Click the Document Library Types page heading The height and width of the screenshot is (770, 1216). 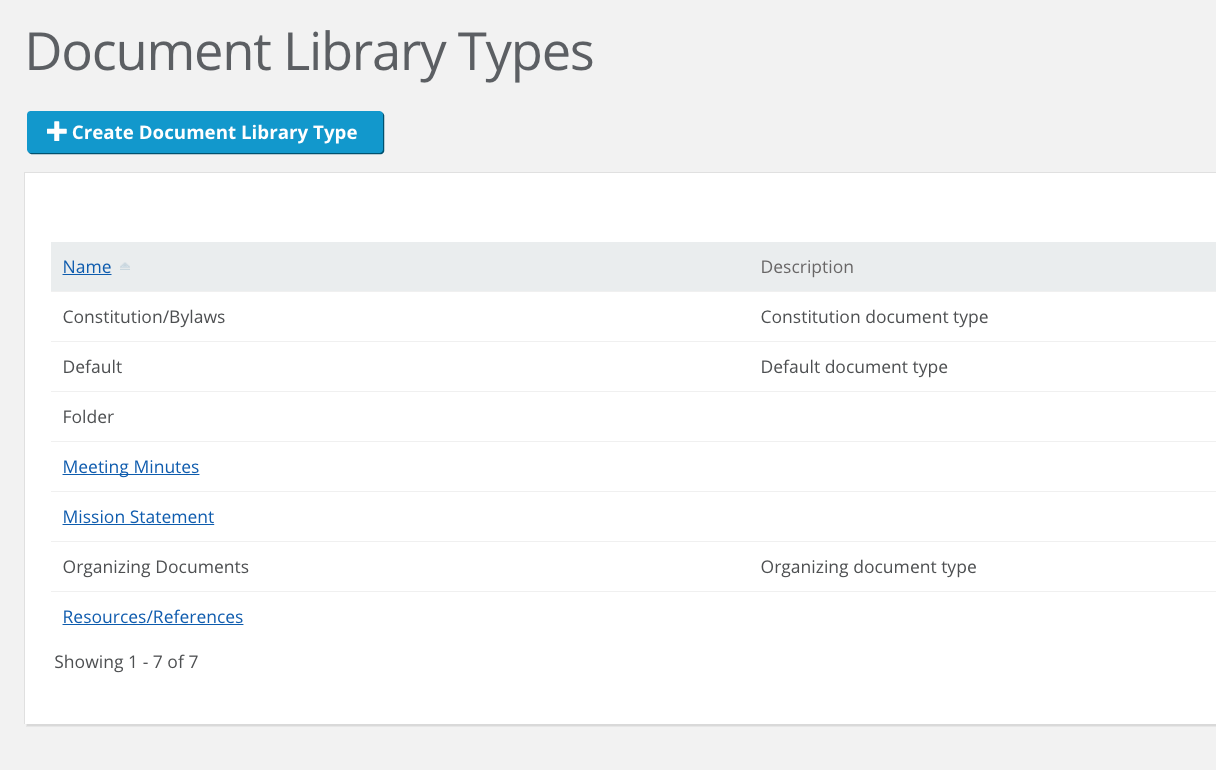point(310,53)
